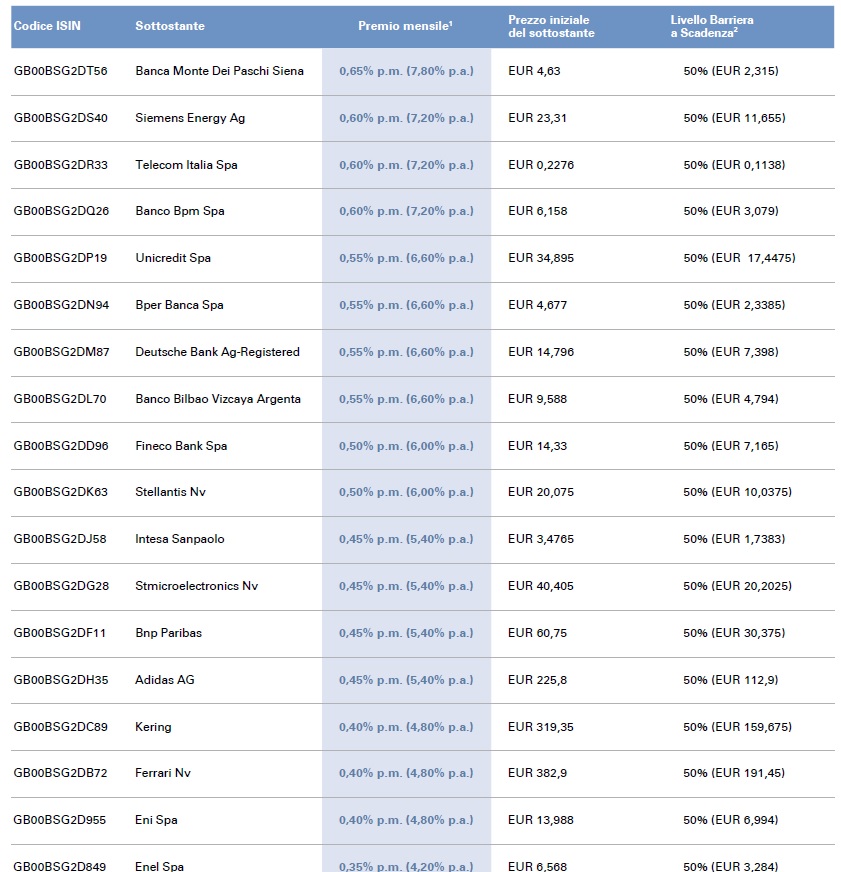Click barrier 50% (EUR 2,315)

click(x=731, y=71)
